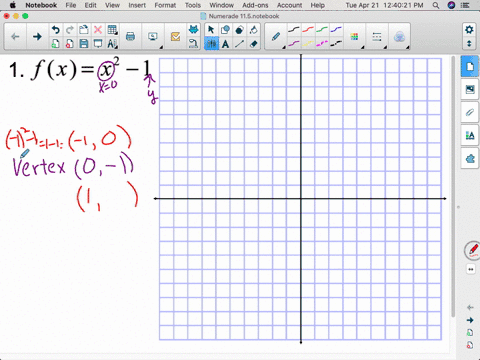Open the screen capture display tool

point(153,37)
